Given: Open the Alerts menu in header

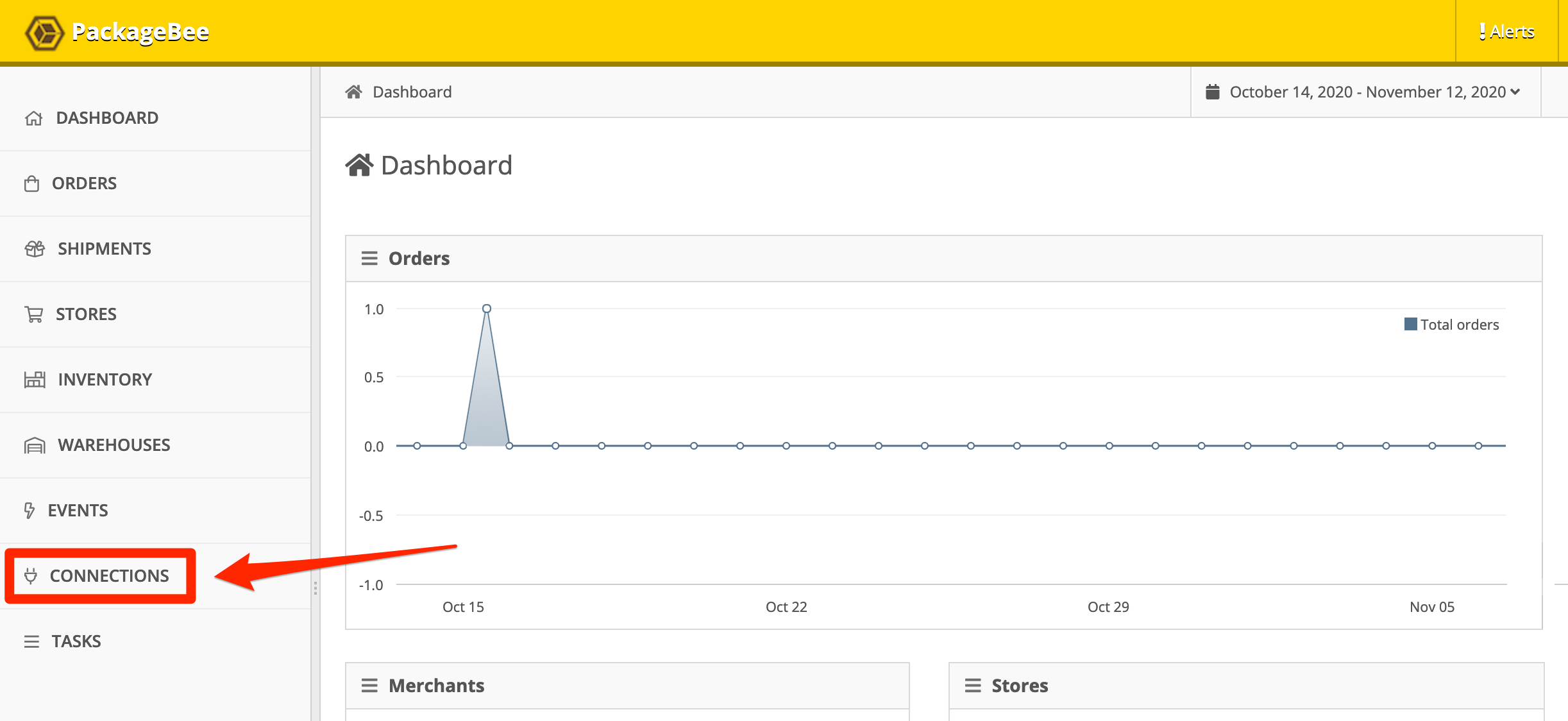Looking at the screenshot, I should coord(1506,31).
